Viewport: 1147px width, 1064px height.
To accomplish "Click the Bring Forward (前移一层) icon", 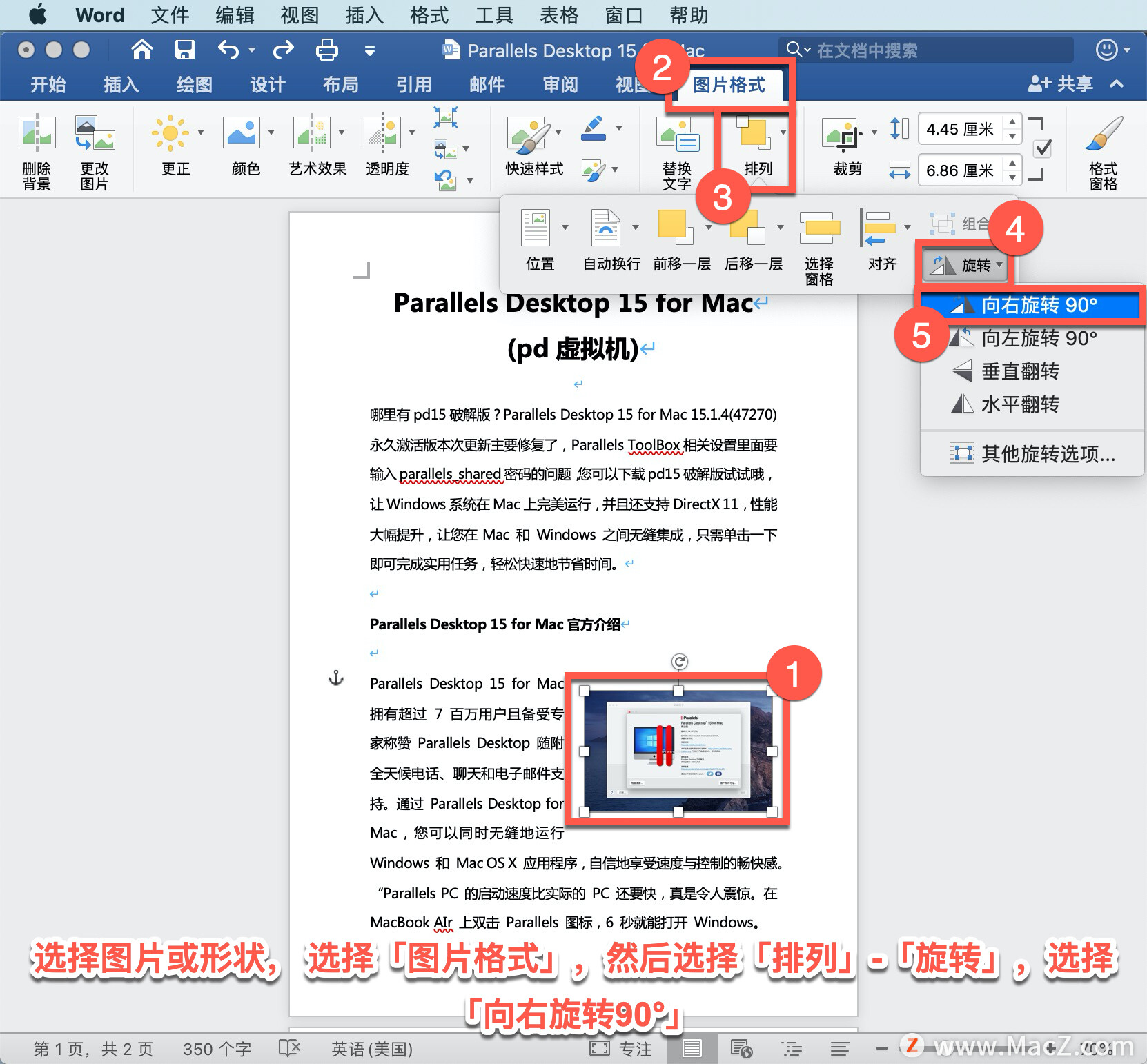I will coord(675,228).
